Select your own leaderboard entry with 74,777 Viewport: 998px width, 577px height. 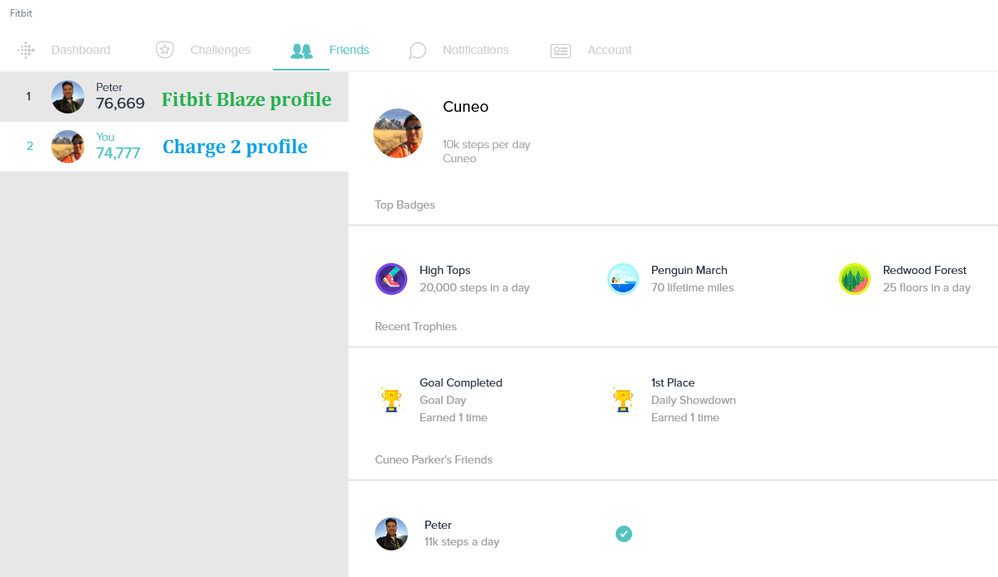point(118,146)
